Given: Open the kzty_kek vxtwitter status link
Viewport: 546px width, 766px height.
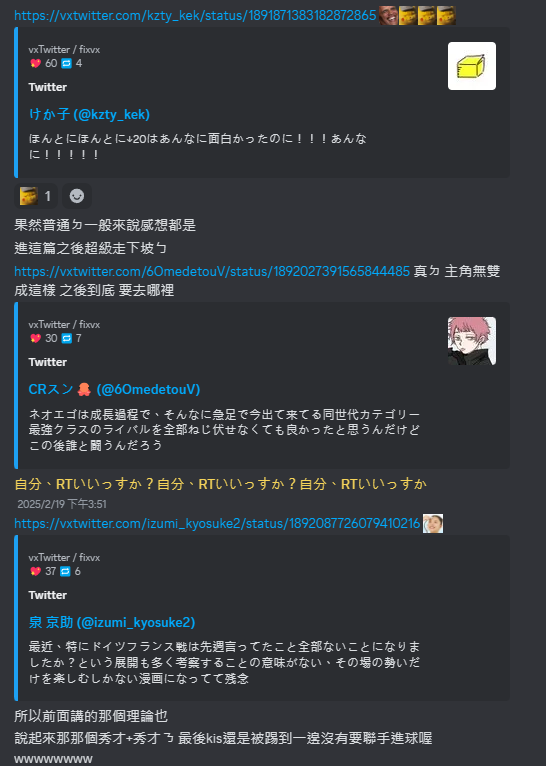Looking at the screenshot, I should [x=195, y=16].
